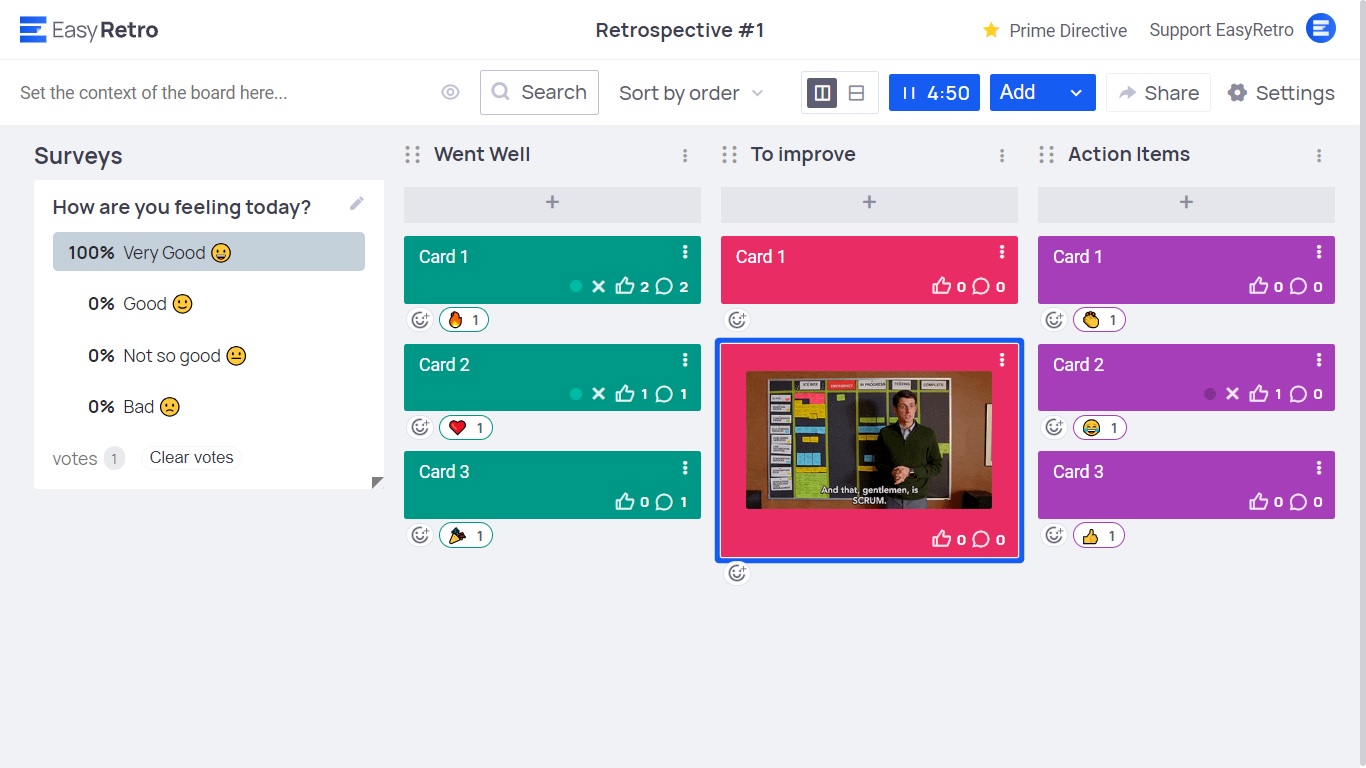
Task: Click the X icon on Went Well Card 2
Action: pyautogui.click(x=598, y=394)
